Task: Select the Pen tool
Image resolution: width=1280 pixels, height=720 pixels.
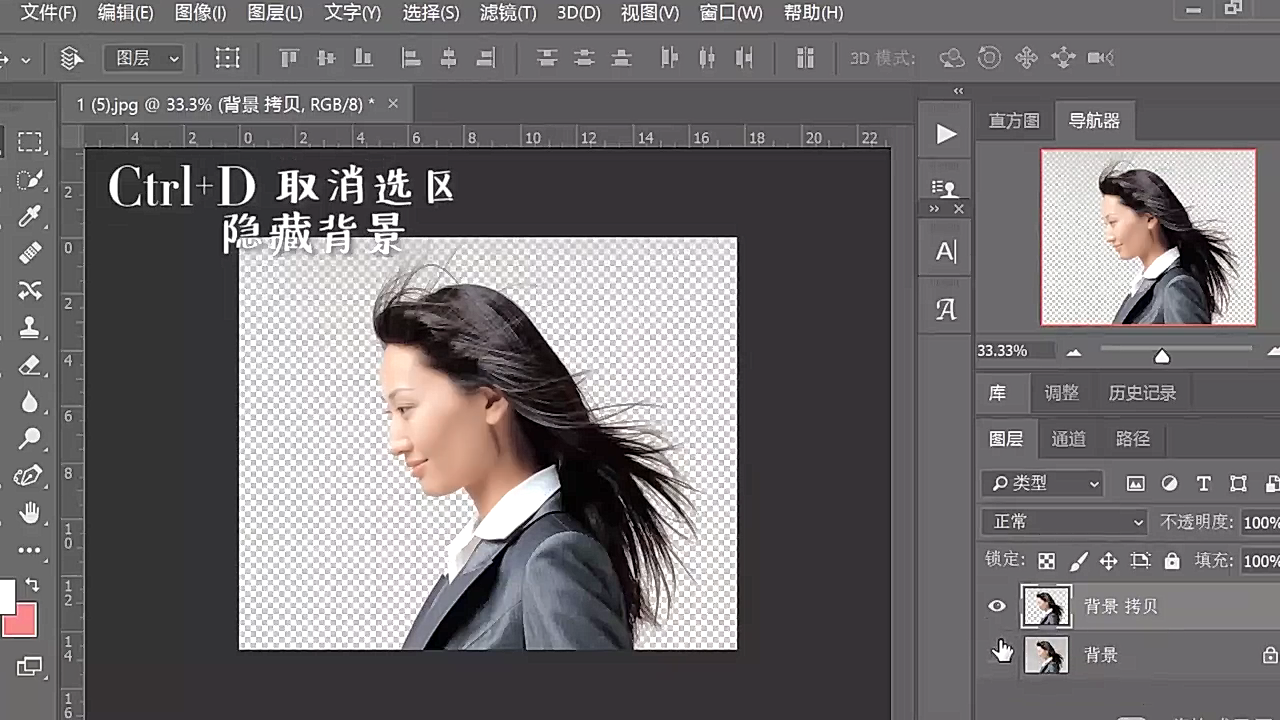Action: (30, 475)
